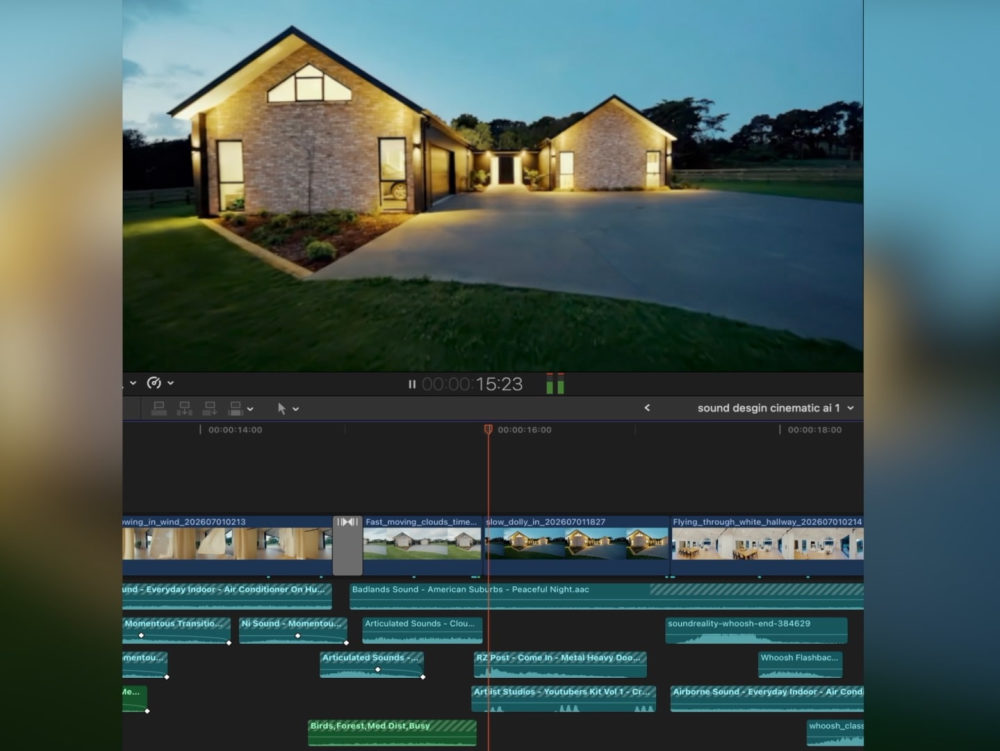Click keyframe on third-row 'Articulated Sounds' clip
This screenshot has height=751, width=1000.
378,669
